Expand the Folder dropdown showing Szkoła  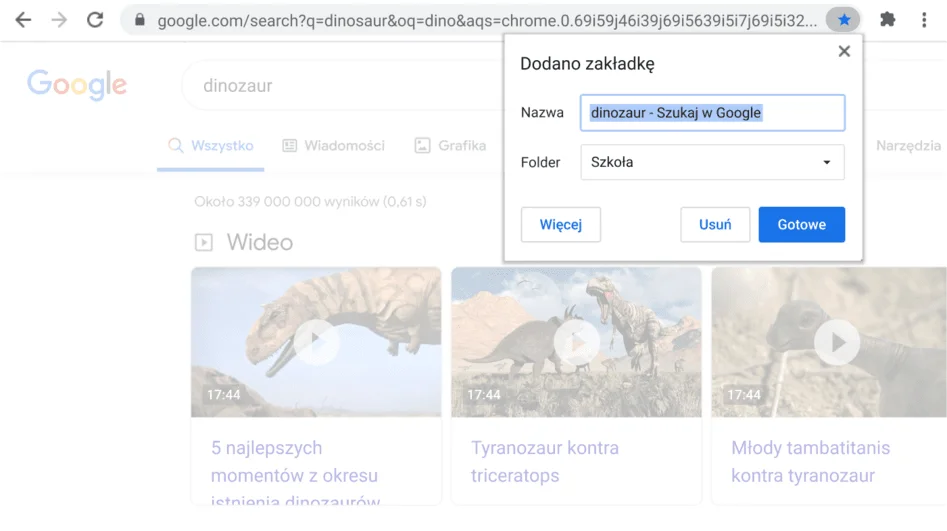coord(712,162)
